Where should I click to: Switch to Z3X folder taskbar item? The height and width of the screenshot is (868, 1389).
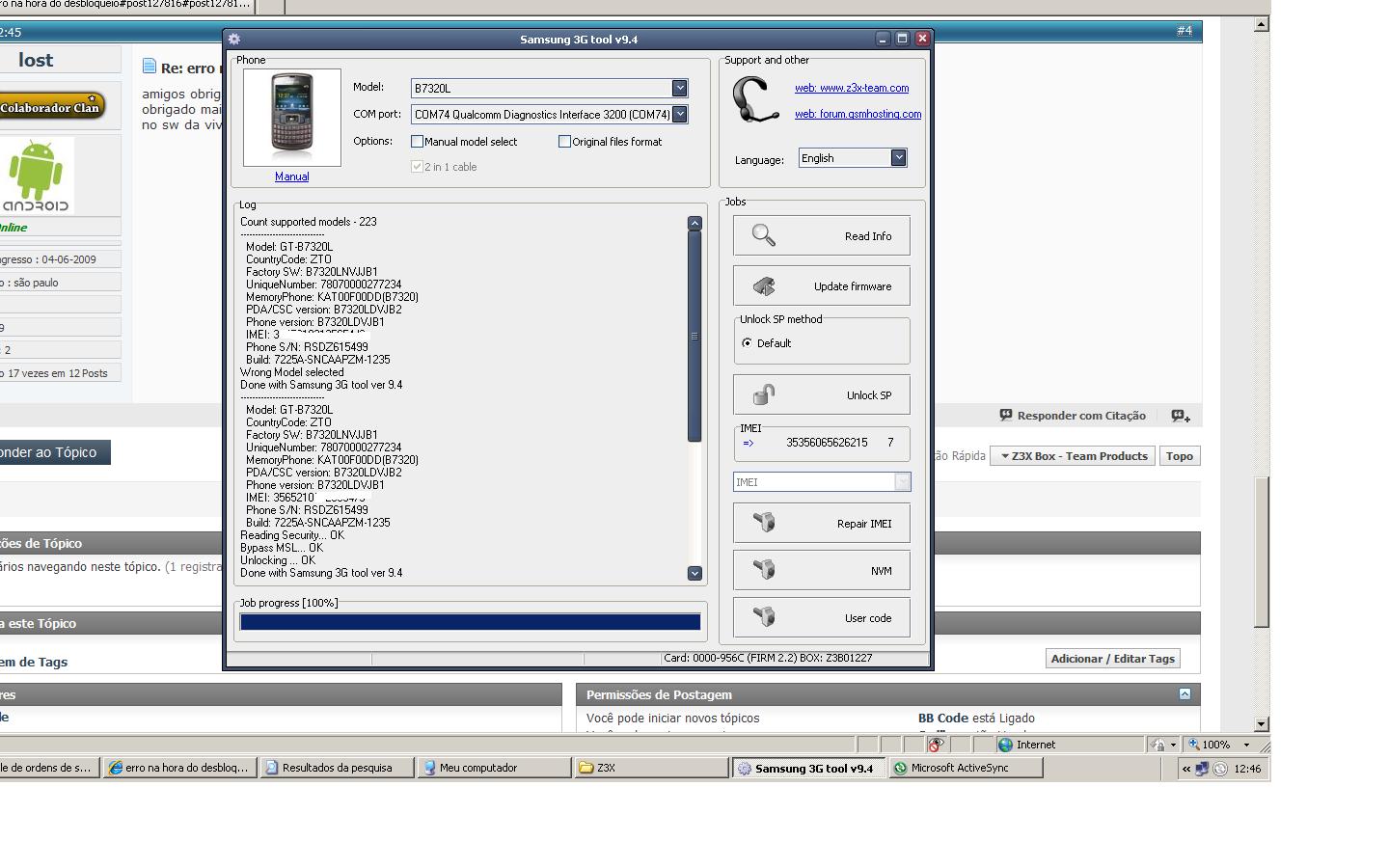652,768
